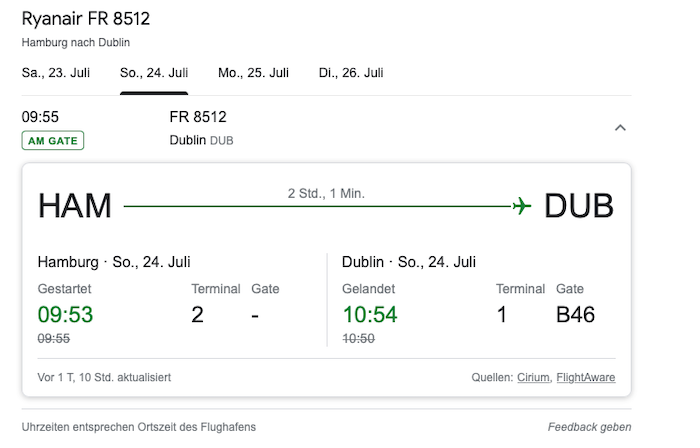
Task: Select the Sa., 23. Juli tab
Action: pyautogui.click(x=56, y=73)
